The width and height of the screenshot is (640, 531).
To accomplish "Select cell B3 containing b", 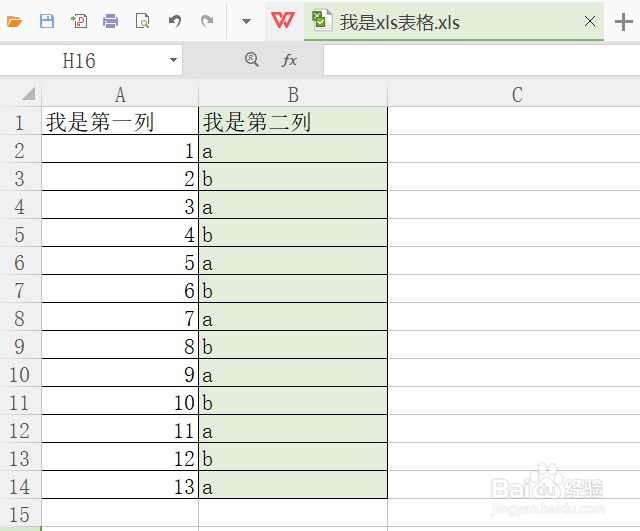I will 293,177.
